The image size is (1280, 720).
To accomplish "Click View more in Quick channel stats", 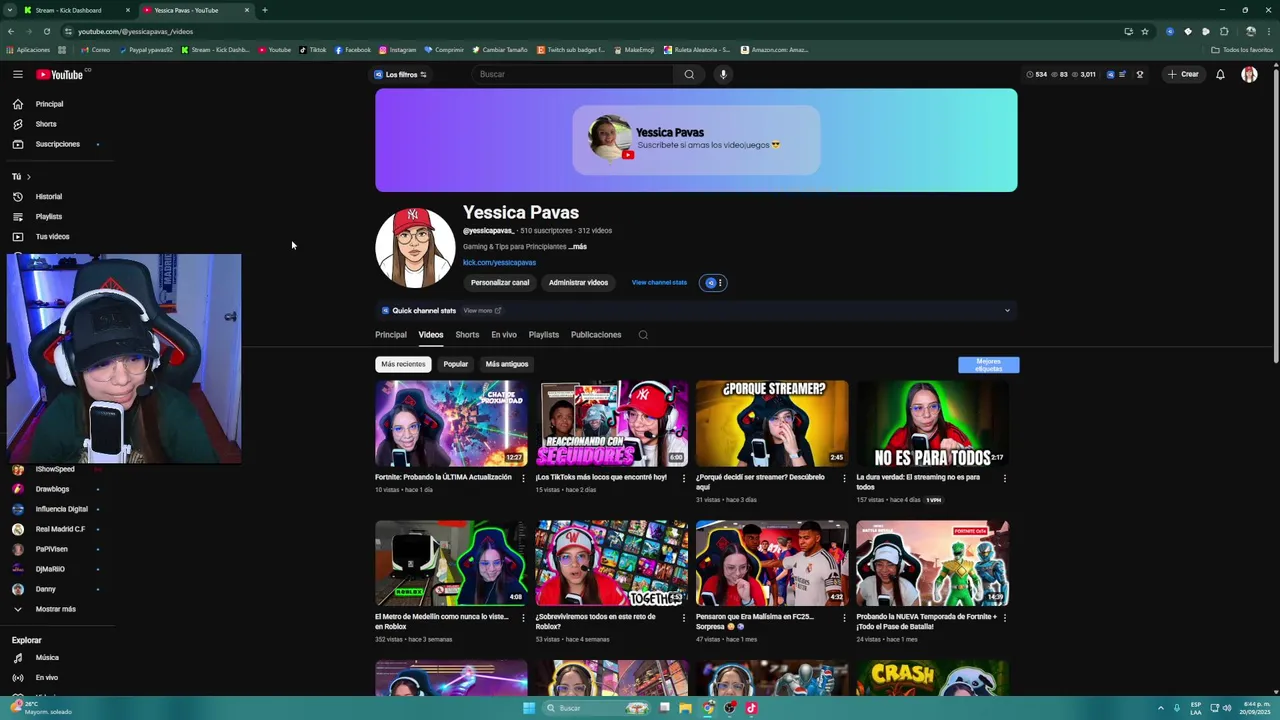I will point(482,311).
